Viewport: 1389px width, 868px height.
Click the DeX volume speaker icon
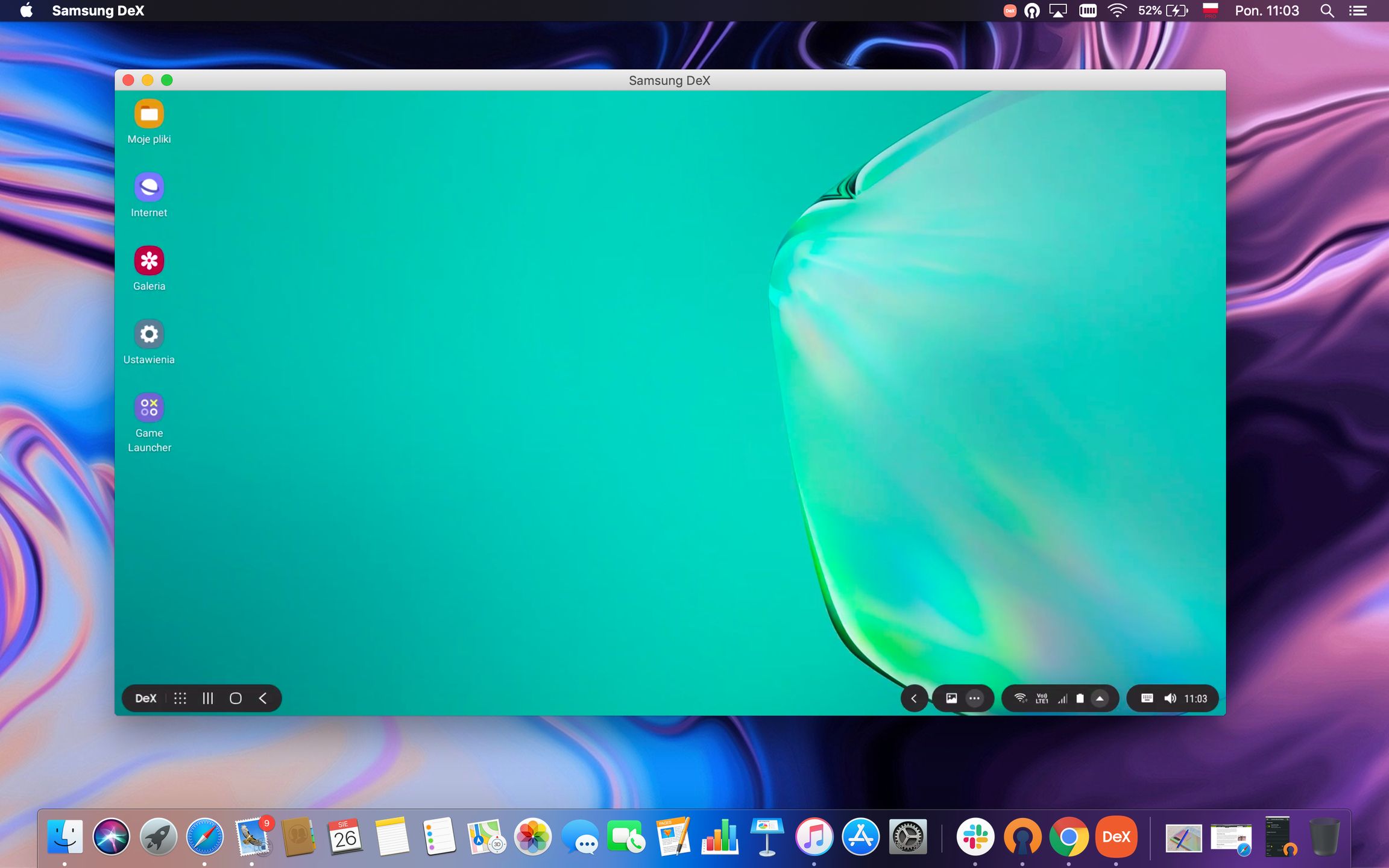pos(1170,698)
